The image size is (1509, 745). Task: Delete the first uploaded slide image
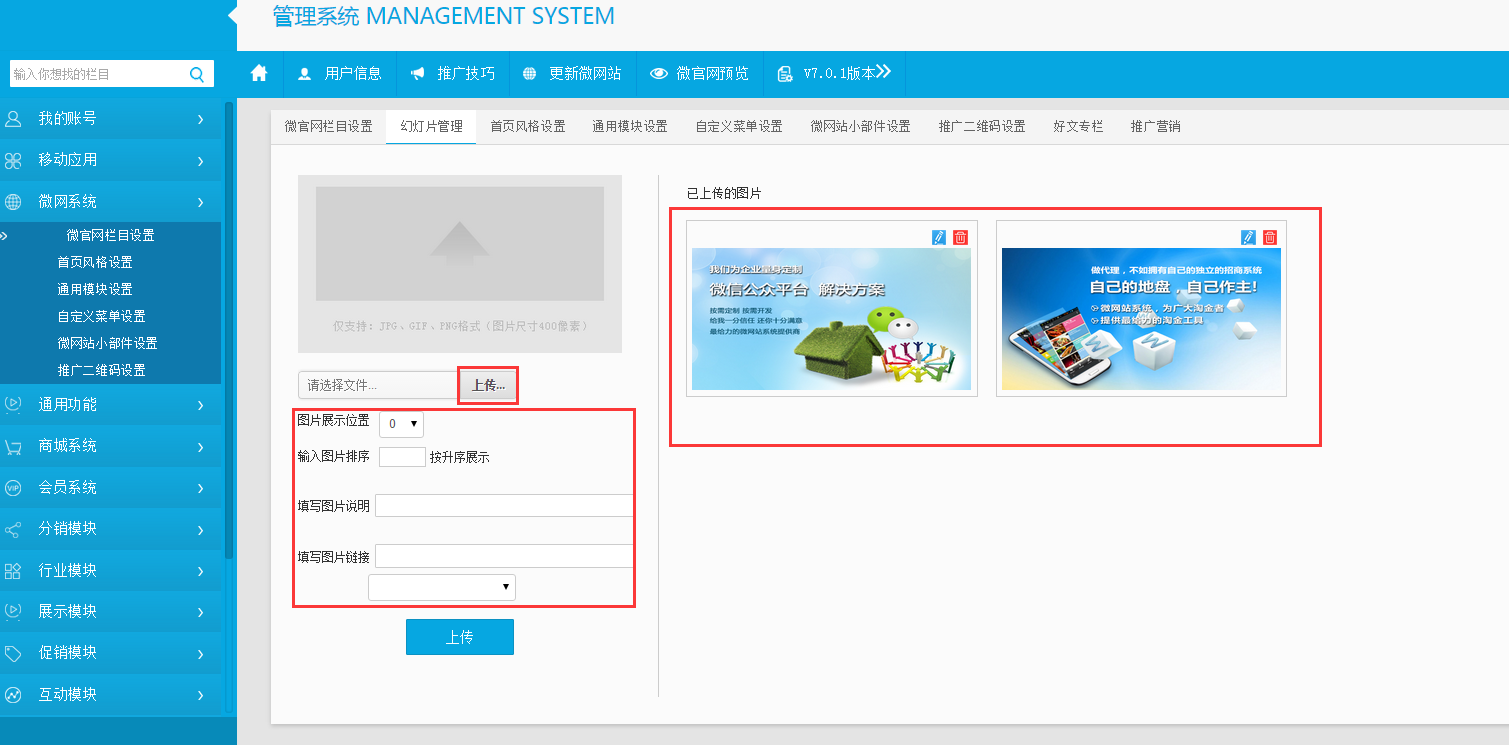[x=960, y=237]
